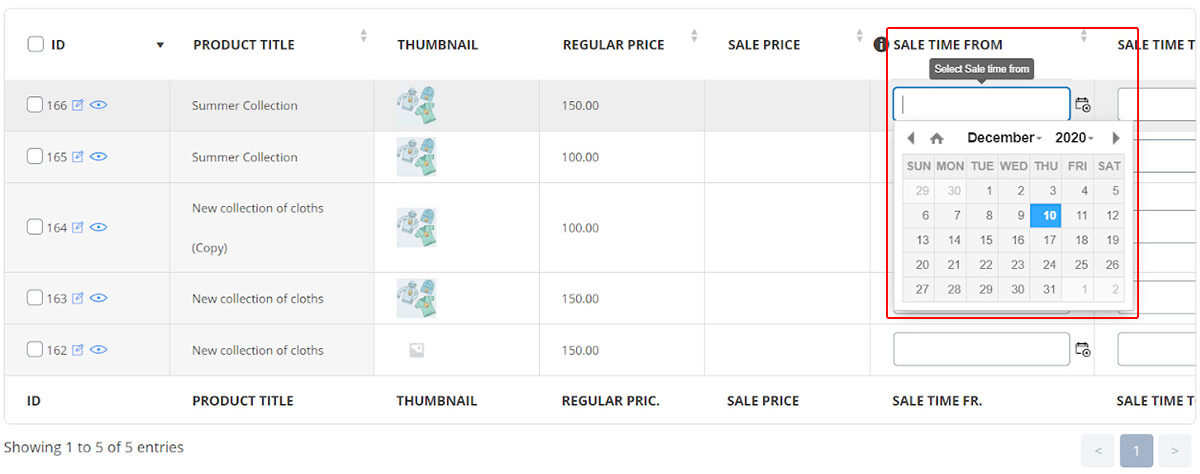Viewport: 1200px width, 474px height.
Task: Open date picker icon for row 166
Action: [x=1082, y=105]
